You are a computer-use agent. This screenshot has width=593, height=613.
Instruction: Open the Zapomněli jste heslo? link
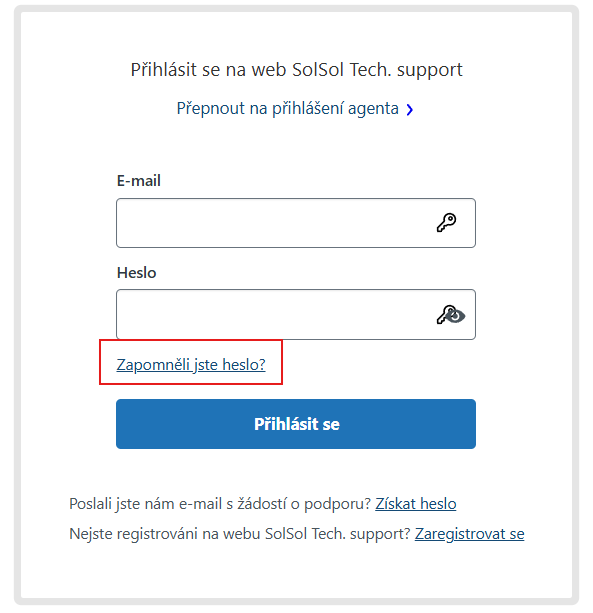(191, 364)
